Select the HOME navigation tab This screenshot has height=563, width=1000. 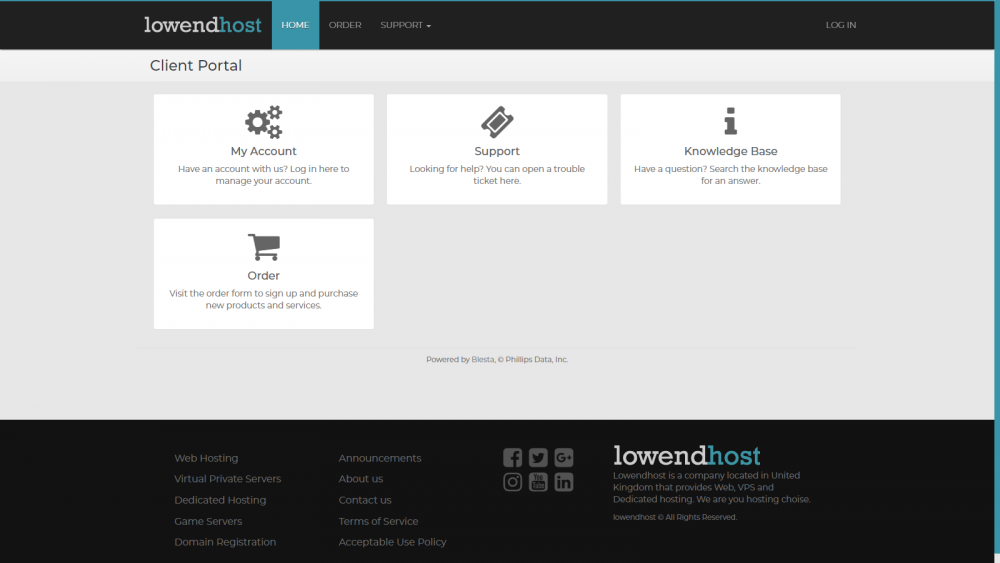(295, 25)
